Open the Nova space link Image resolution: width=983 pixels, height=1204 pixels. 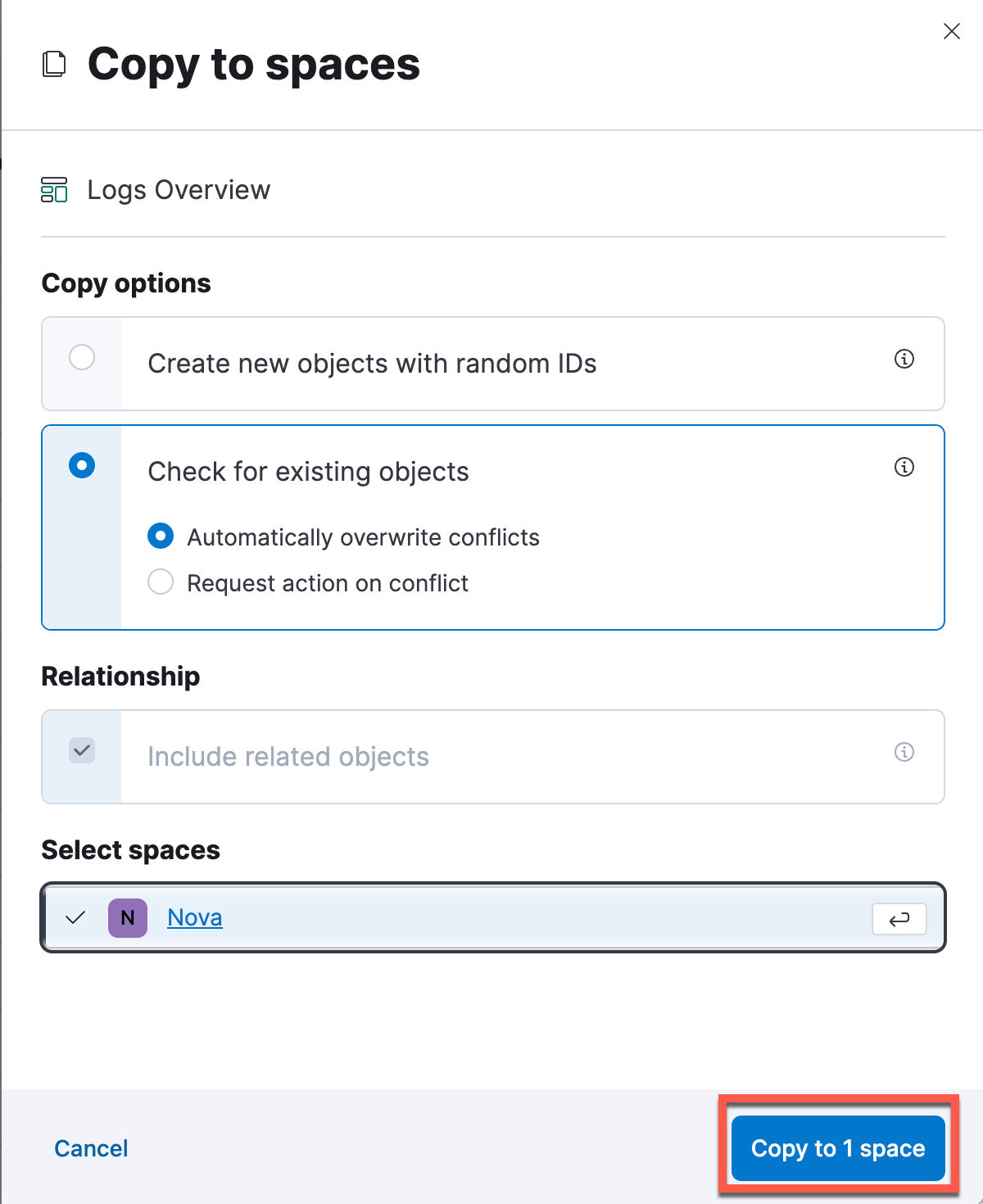point(195,917)
